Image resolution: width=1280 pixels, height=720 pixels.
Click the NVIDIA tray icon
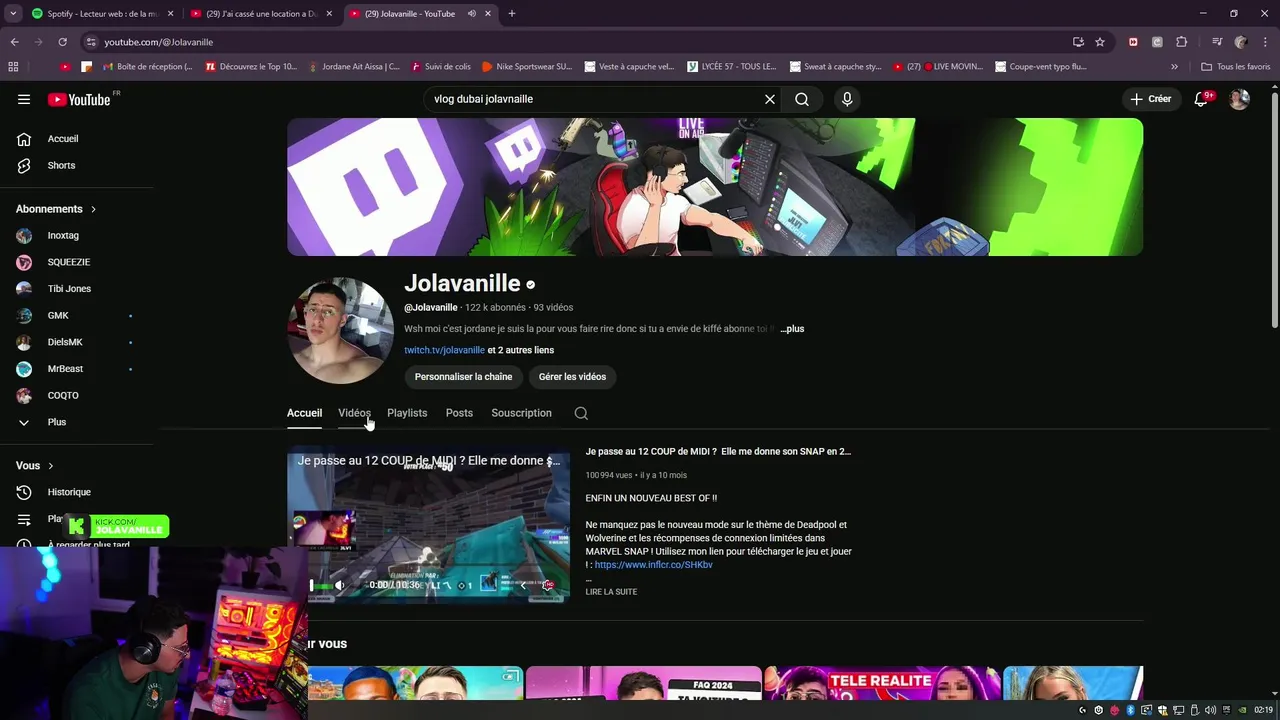click(x=1242, y=710)
